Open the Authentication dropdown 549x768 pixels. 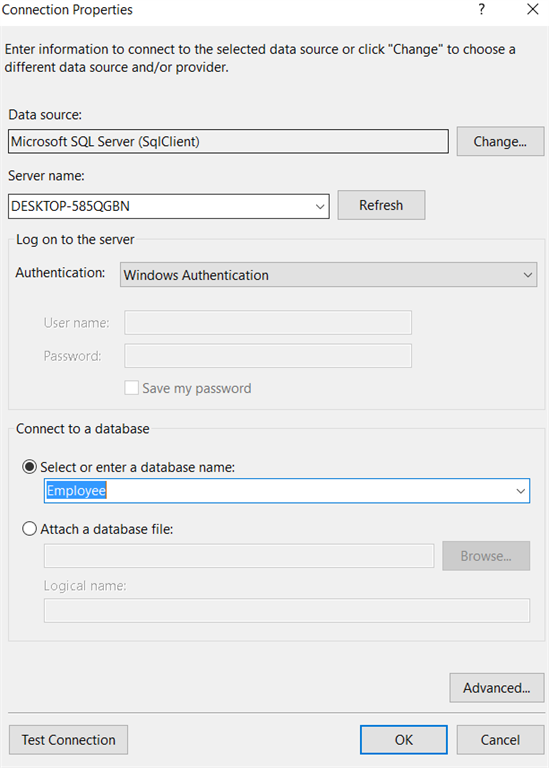pos(328,275)
